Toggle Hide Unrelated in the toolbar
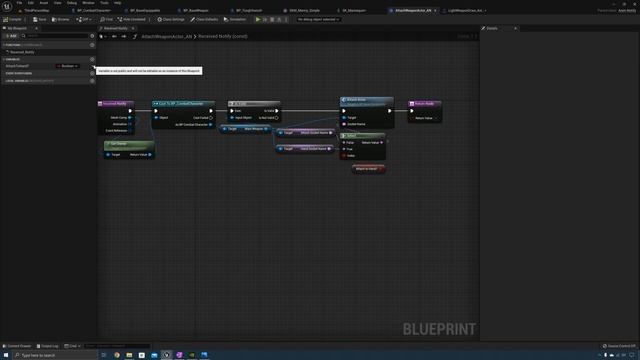Image resolution: width=640 pixels, height=360 pixels. pyautogui.click(x=131, y=19)
